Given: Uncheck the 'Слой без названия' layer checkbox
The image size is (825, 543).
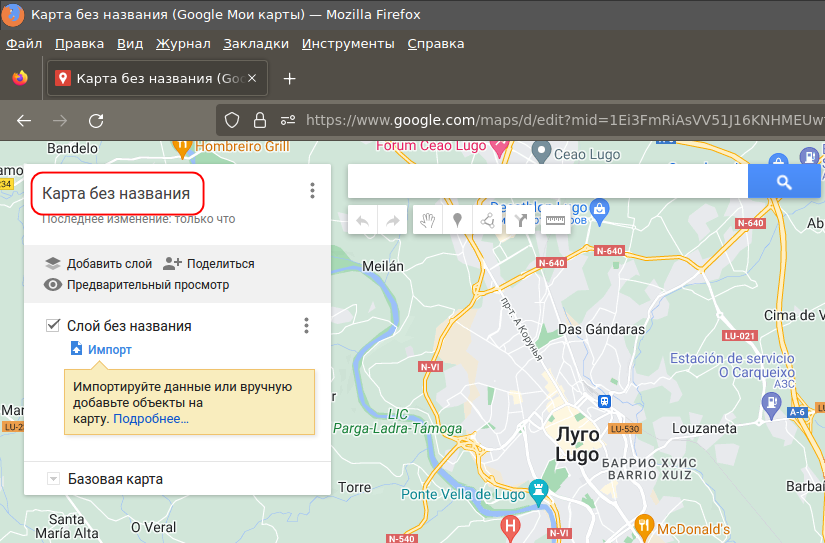Looking at the screenshot, I should tap(53, 325).
